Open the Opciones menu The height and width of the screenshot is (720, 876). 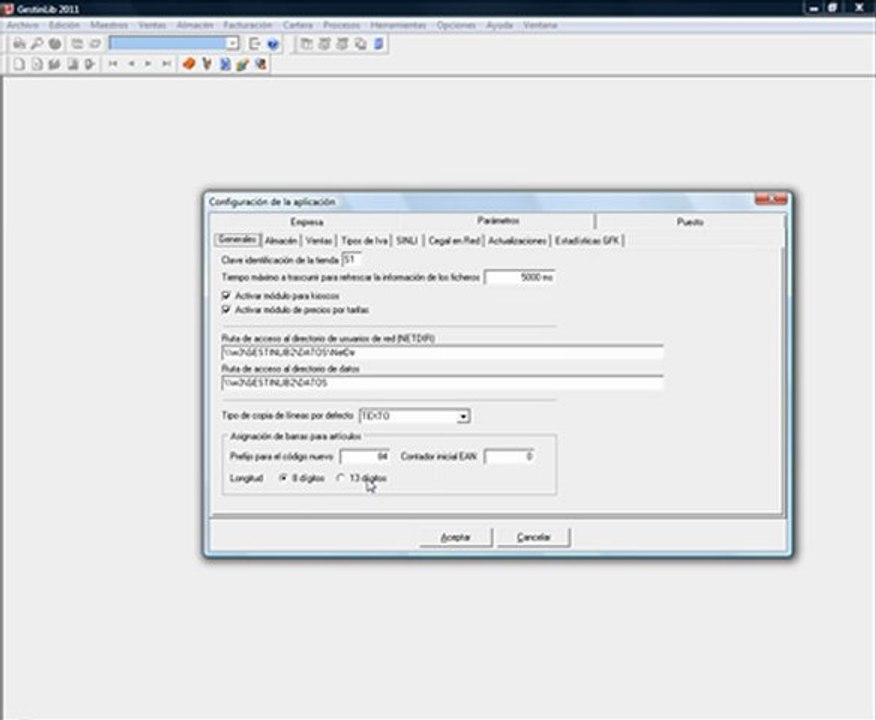point(456,25)
